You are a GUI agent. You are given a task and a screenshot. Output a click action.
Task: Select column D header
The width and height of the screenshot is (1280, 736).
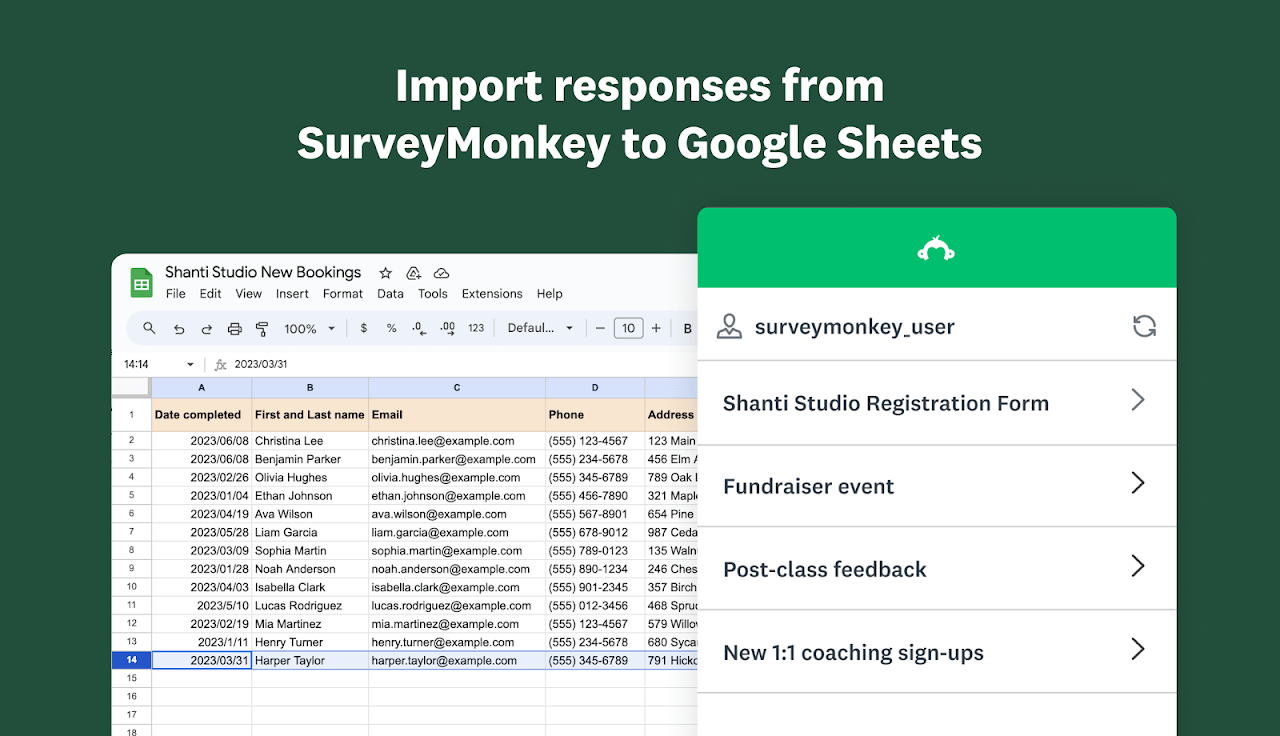(x=595, y=387)
